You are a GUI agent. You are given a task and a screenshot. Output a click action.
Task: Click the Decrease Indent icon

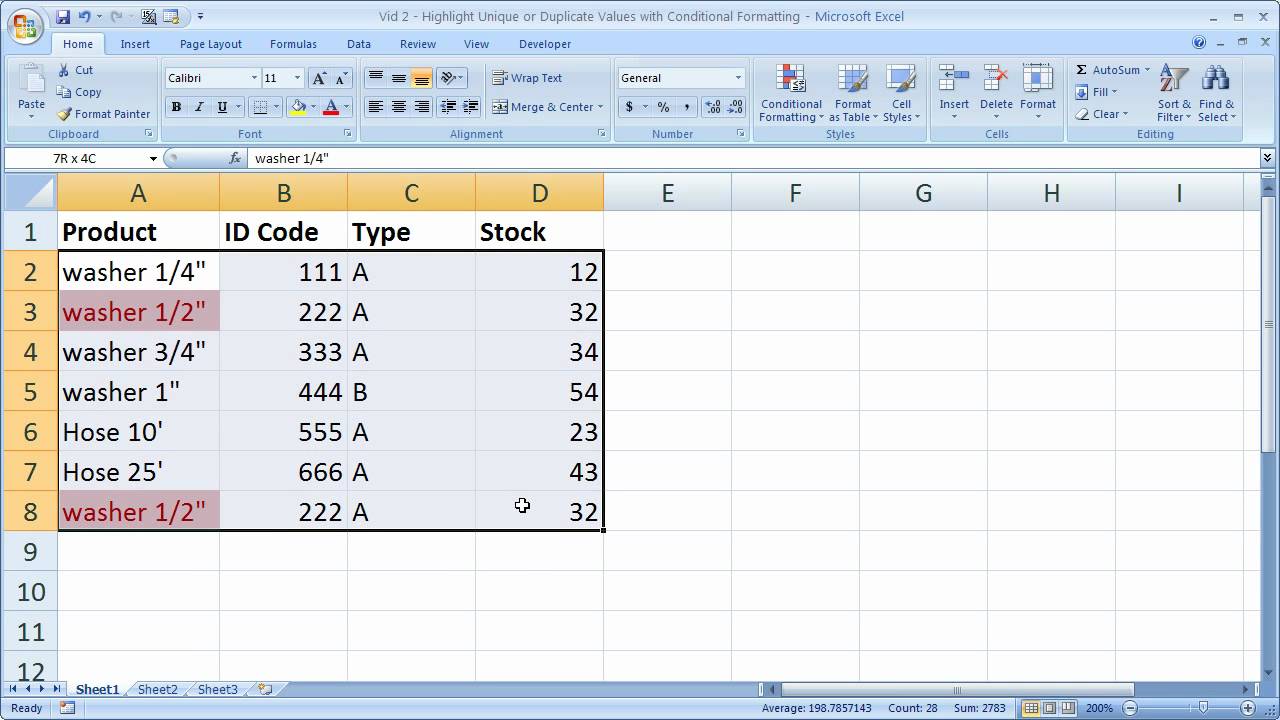(448, 107)
